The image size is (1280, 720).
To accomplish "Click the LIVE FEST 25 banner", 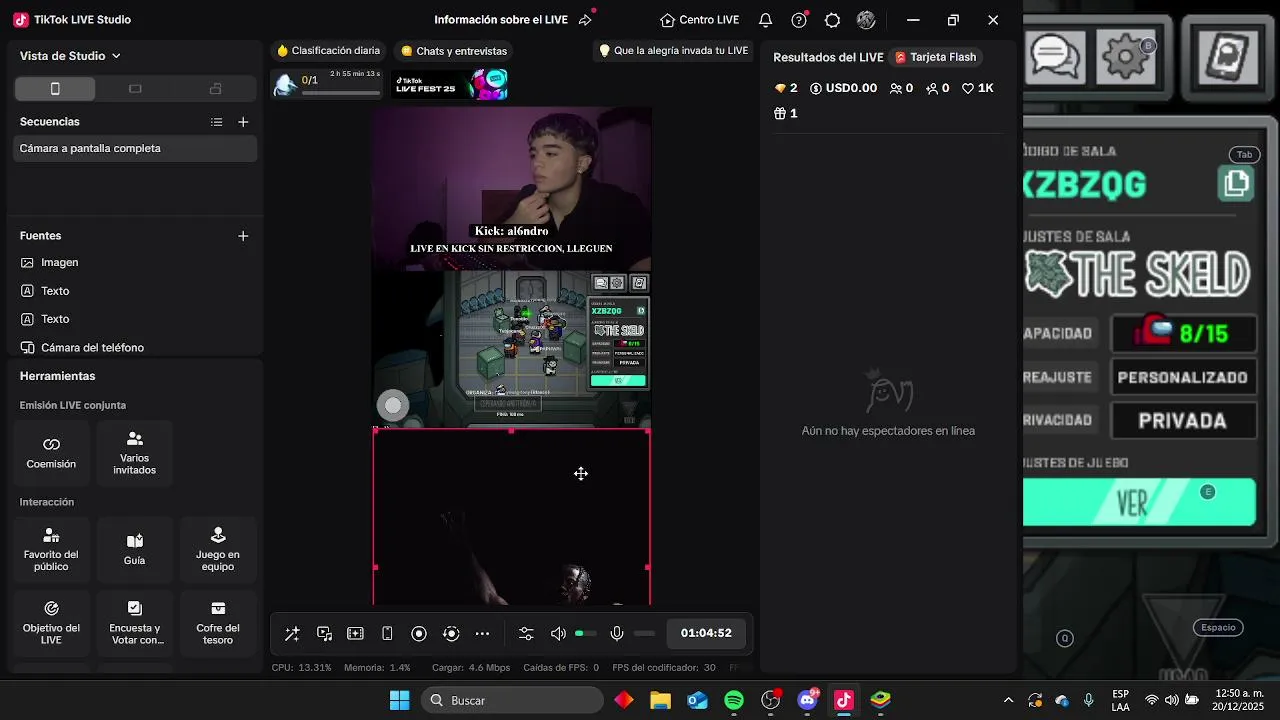I will click(449, 85).
